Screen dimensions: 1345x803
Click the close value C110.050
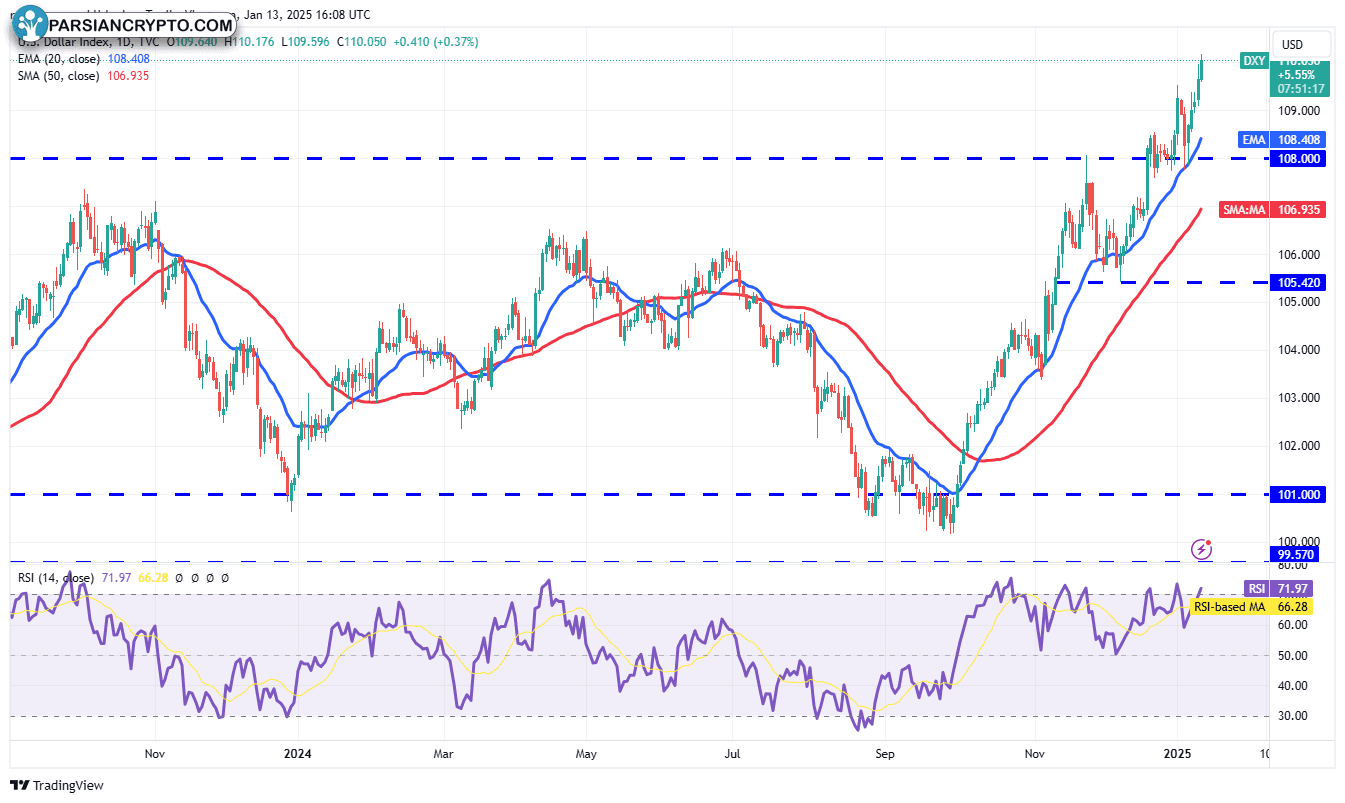361,42
